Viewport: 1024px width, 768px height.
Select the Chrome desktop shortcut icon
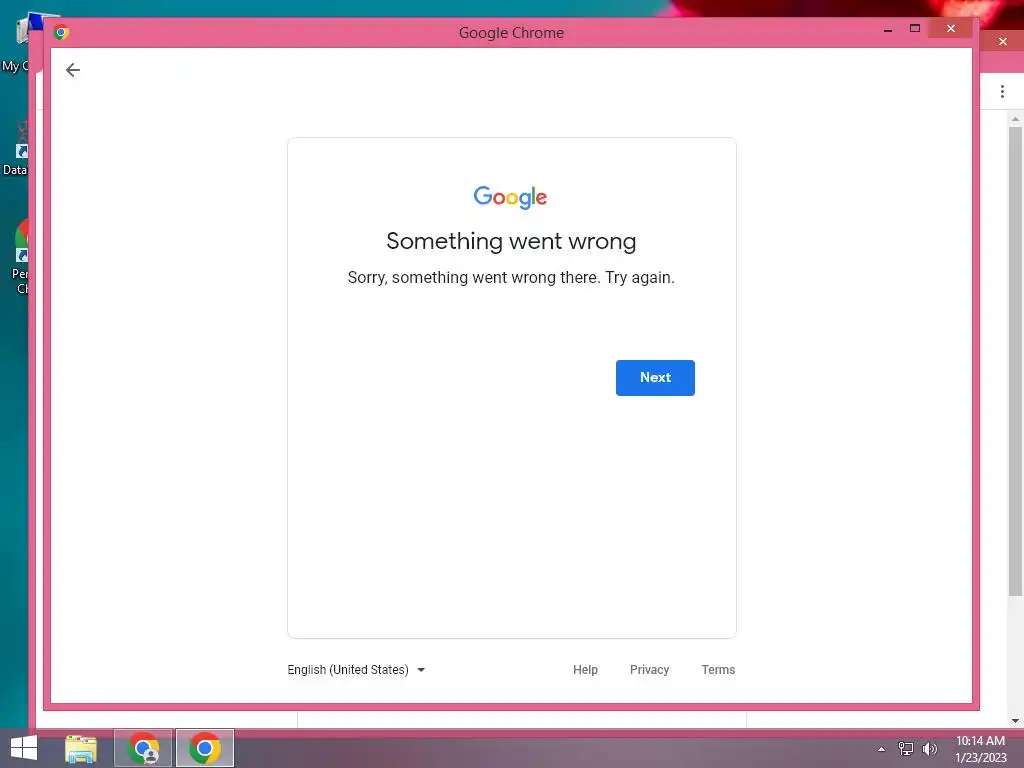pyautogui.click(x=21, y=256)
